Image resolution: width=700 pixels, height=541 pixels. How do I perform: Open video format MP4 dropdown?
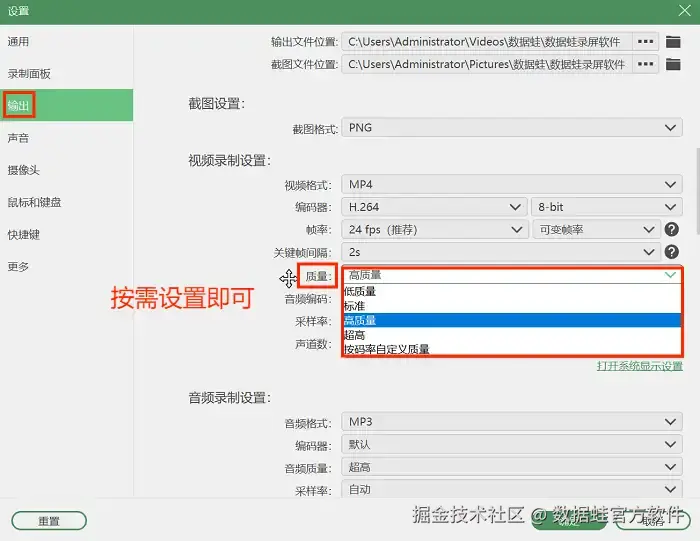[x=512, y=184]
